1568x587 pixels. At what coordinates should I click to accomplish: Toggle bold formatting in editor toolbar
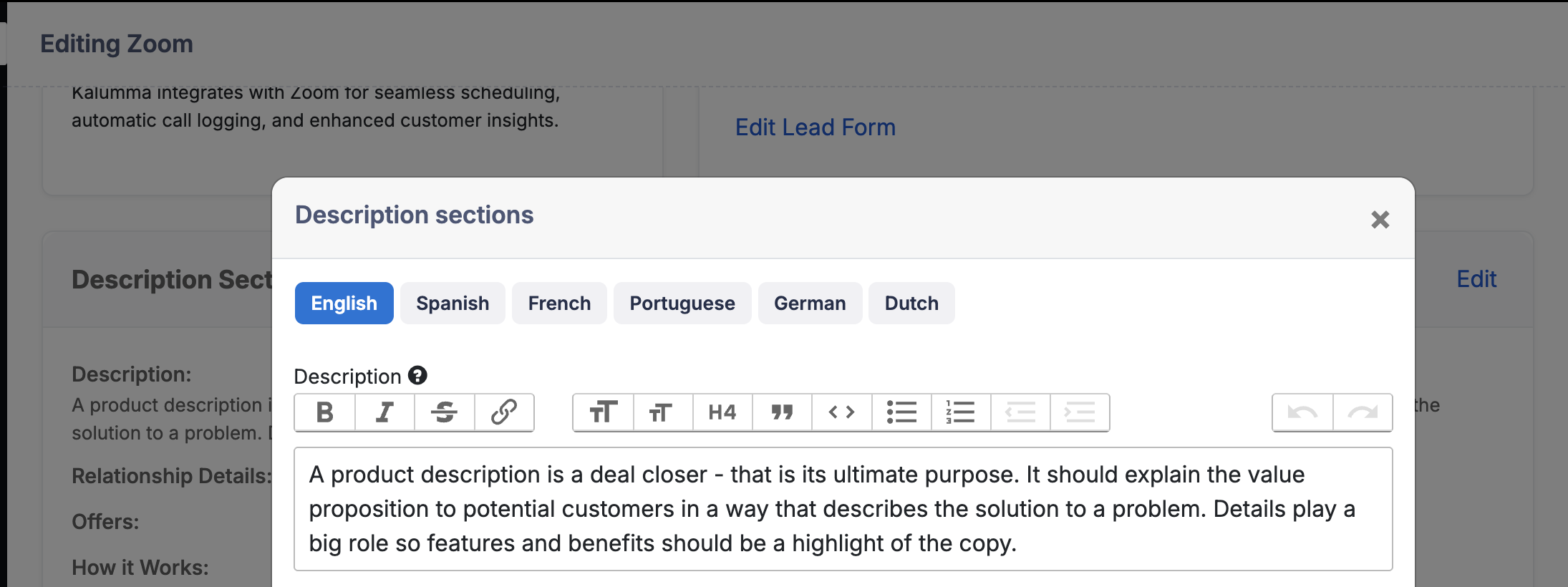coord(325,412)
